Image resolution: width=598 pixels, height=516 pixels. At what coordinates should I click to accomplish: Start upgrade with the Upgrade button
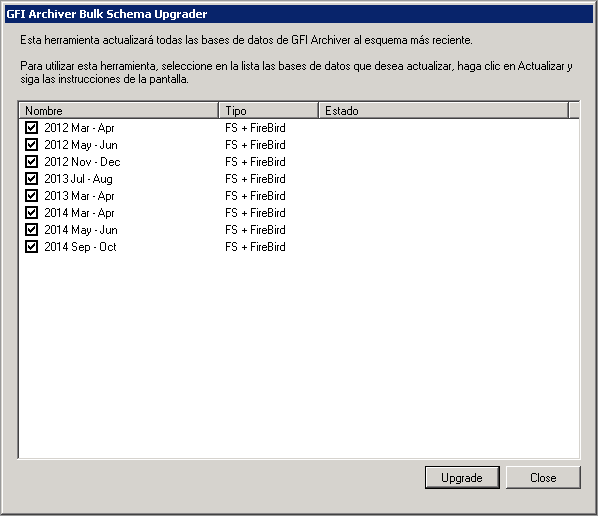[x=462, y=477]
